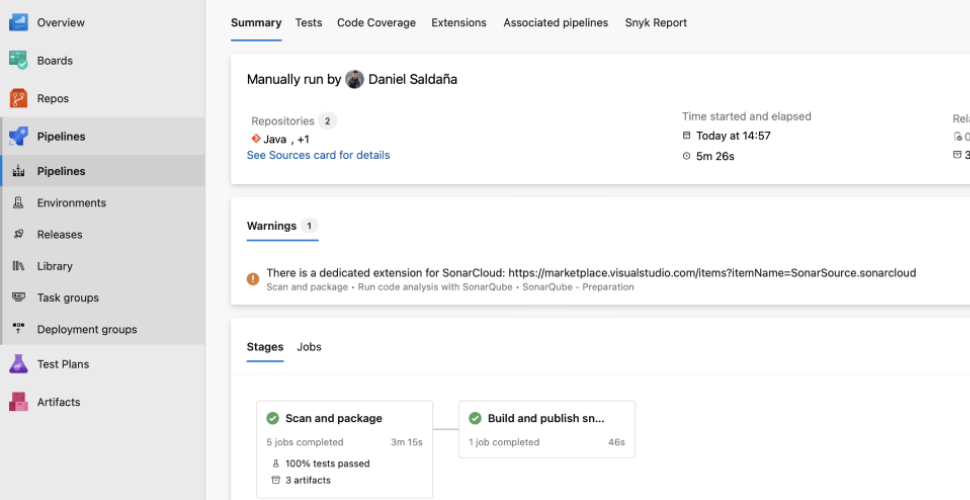This screenshot has height=500, width=970.
Task: Open the Overview section icon
Action: click(x=18, y=22)
